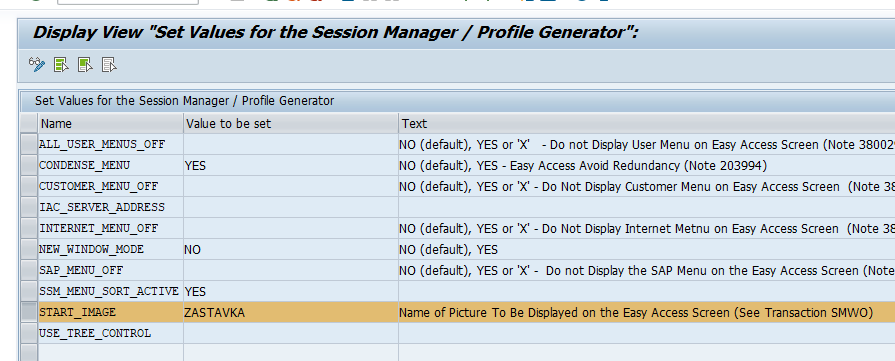Toggle Display/Change mode pencil-glasses icon
Screen dimensions: 895x361
pyautogui.click(x=37, y=65)
